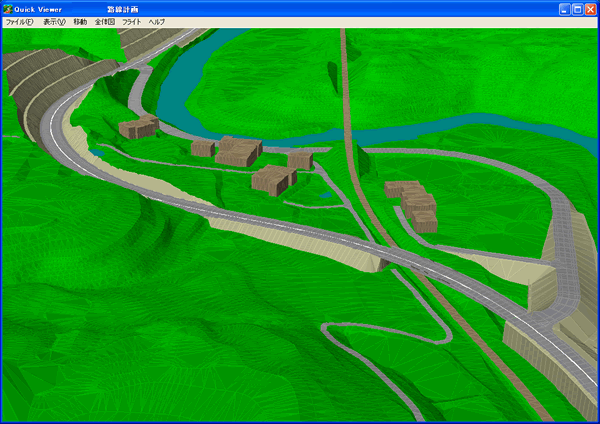Open the ヘルプ menu

coord(157,22)
